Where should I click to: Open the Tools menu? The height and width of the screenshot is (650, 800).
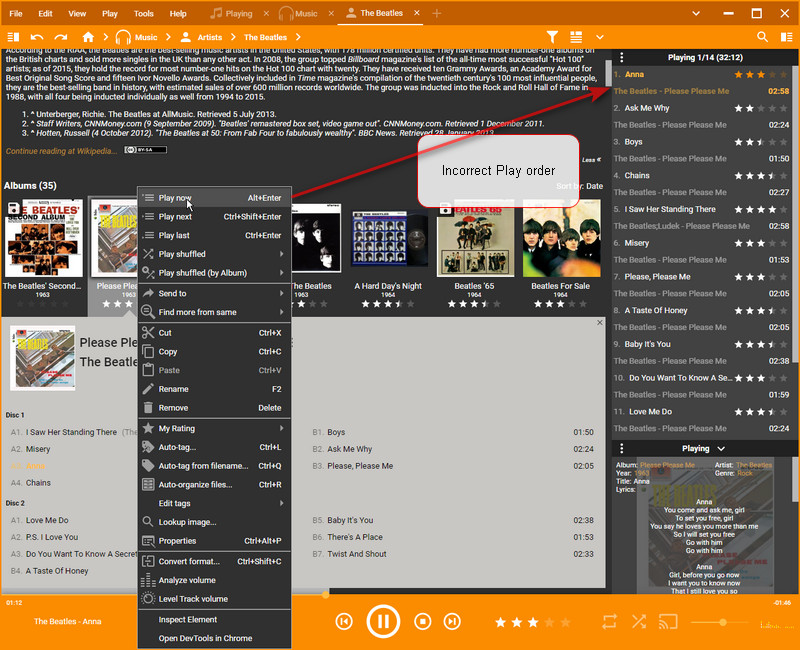click(x=144, y=14)
